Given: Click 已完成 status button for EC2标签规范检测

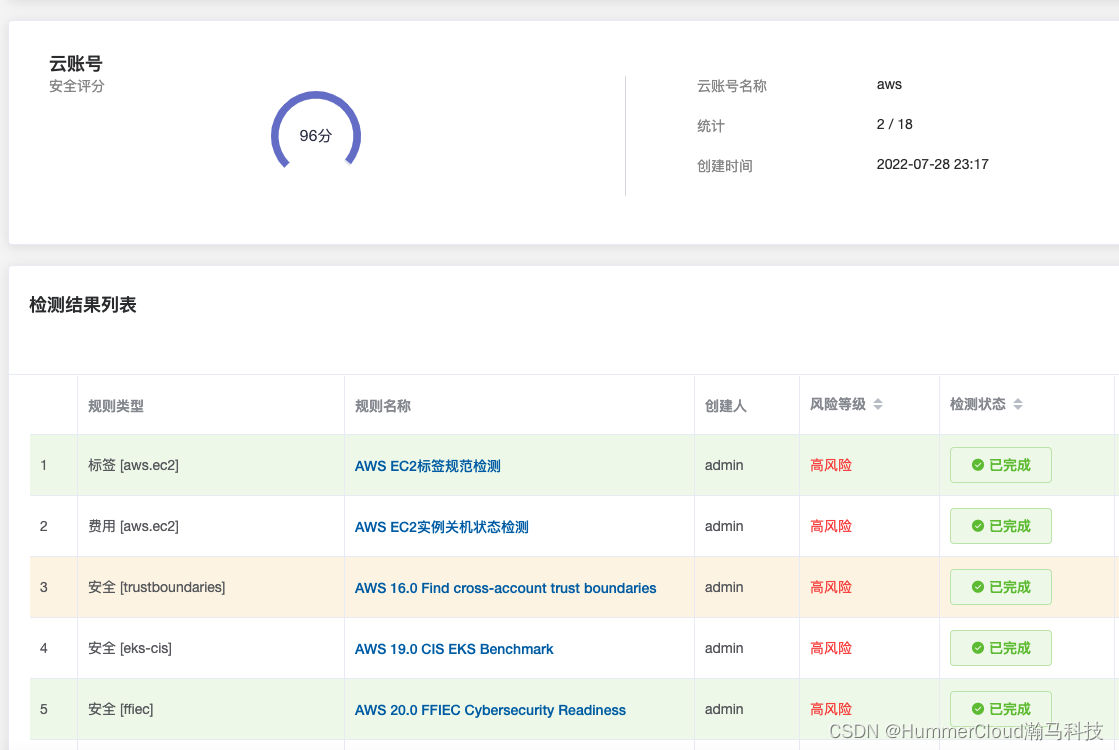Looking at the screenshot, I should 1001,465.
